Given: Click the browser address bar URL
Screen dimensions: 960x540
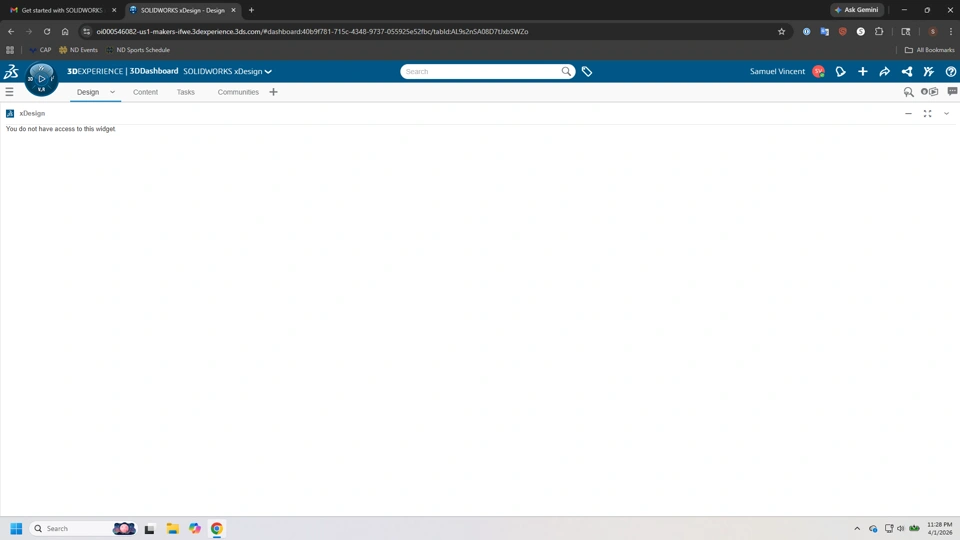Looking at the screenshot, I should (312, 31).
